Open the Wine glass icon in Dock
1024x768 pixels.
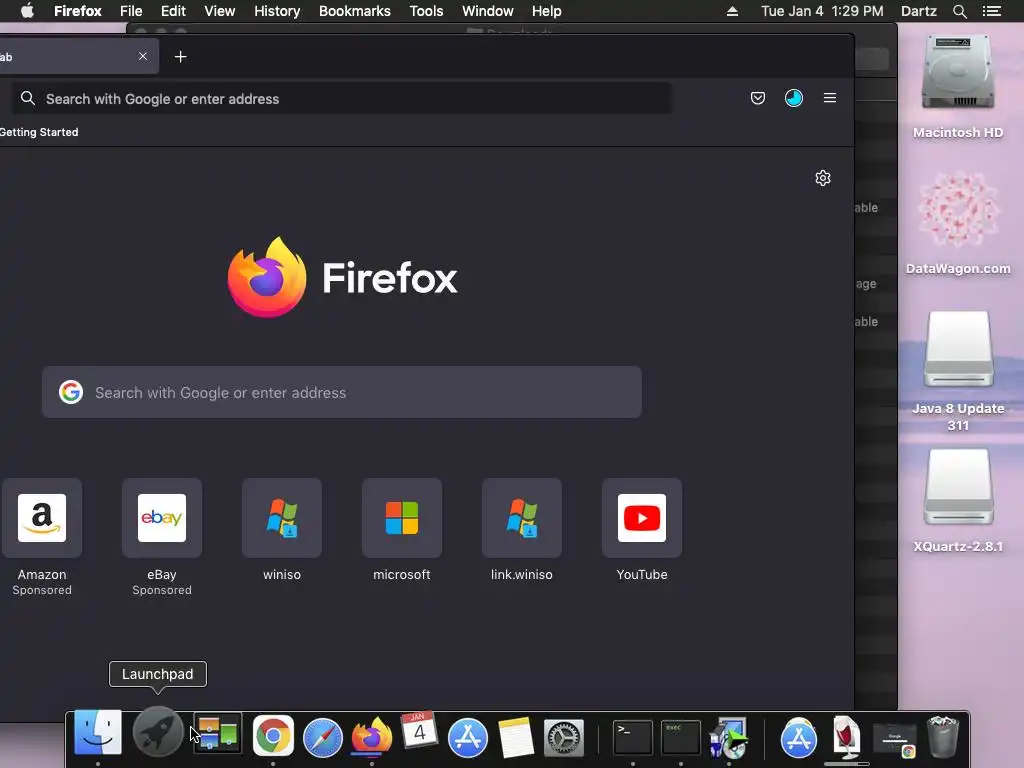pyautogui.click(x=846, y=737)
